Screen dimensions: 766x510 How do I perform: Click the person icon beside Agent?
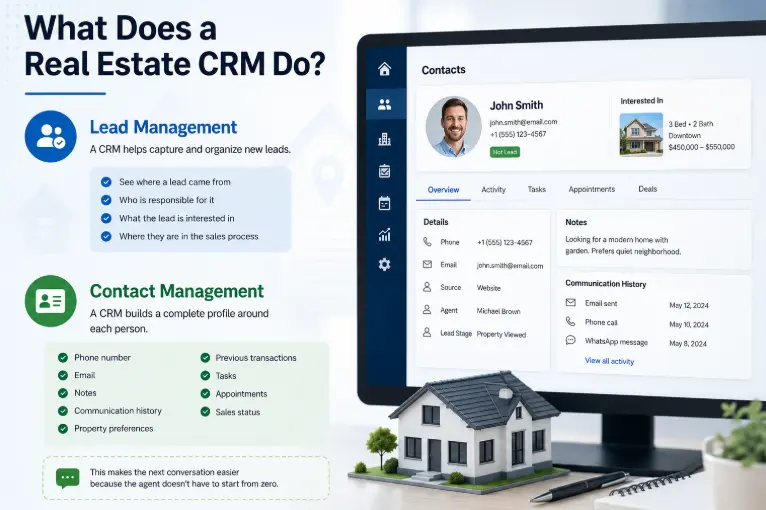427,310
